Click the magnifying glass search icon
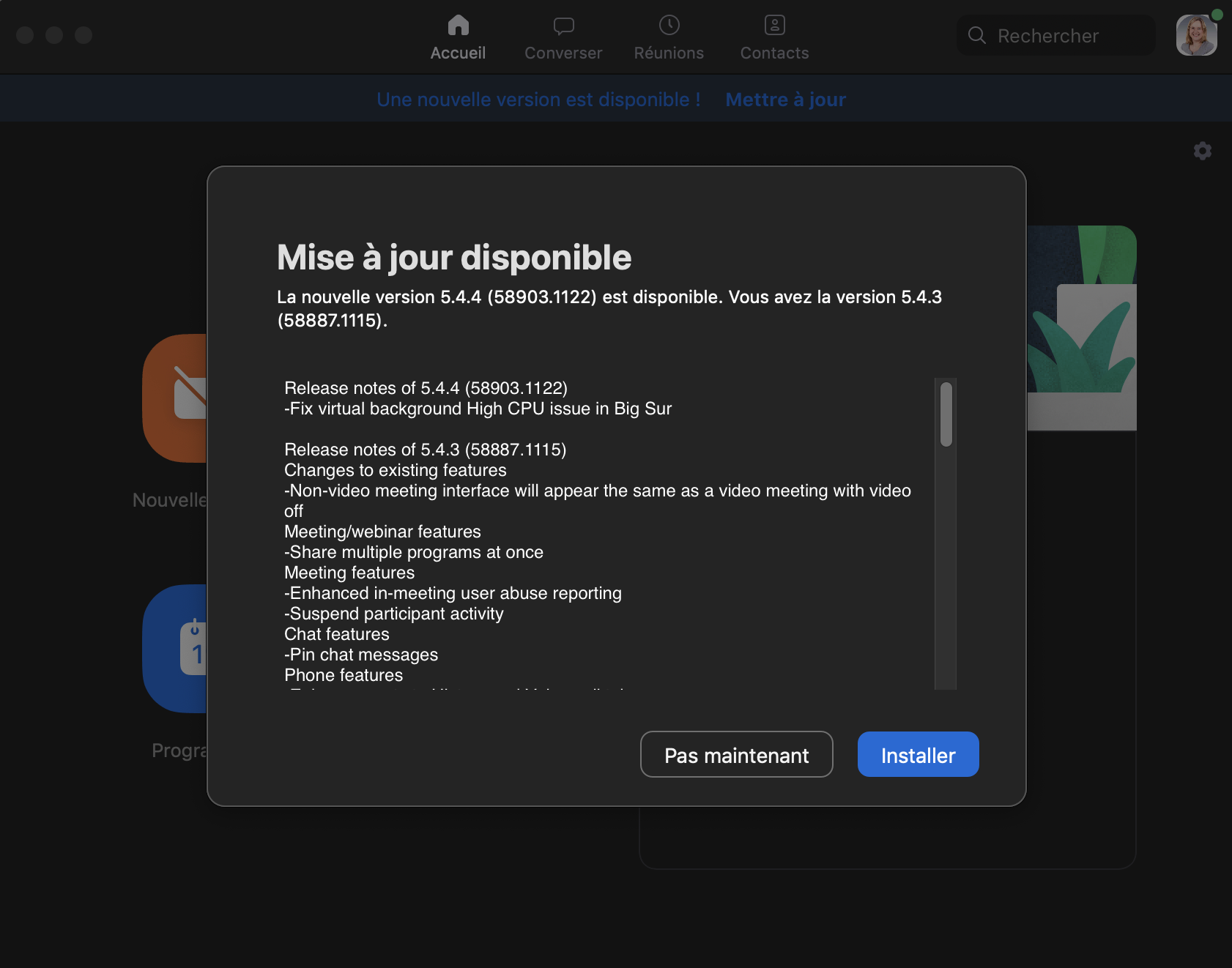 [976, 35]
